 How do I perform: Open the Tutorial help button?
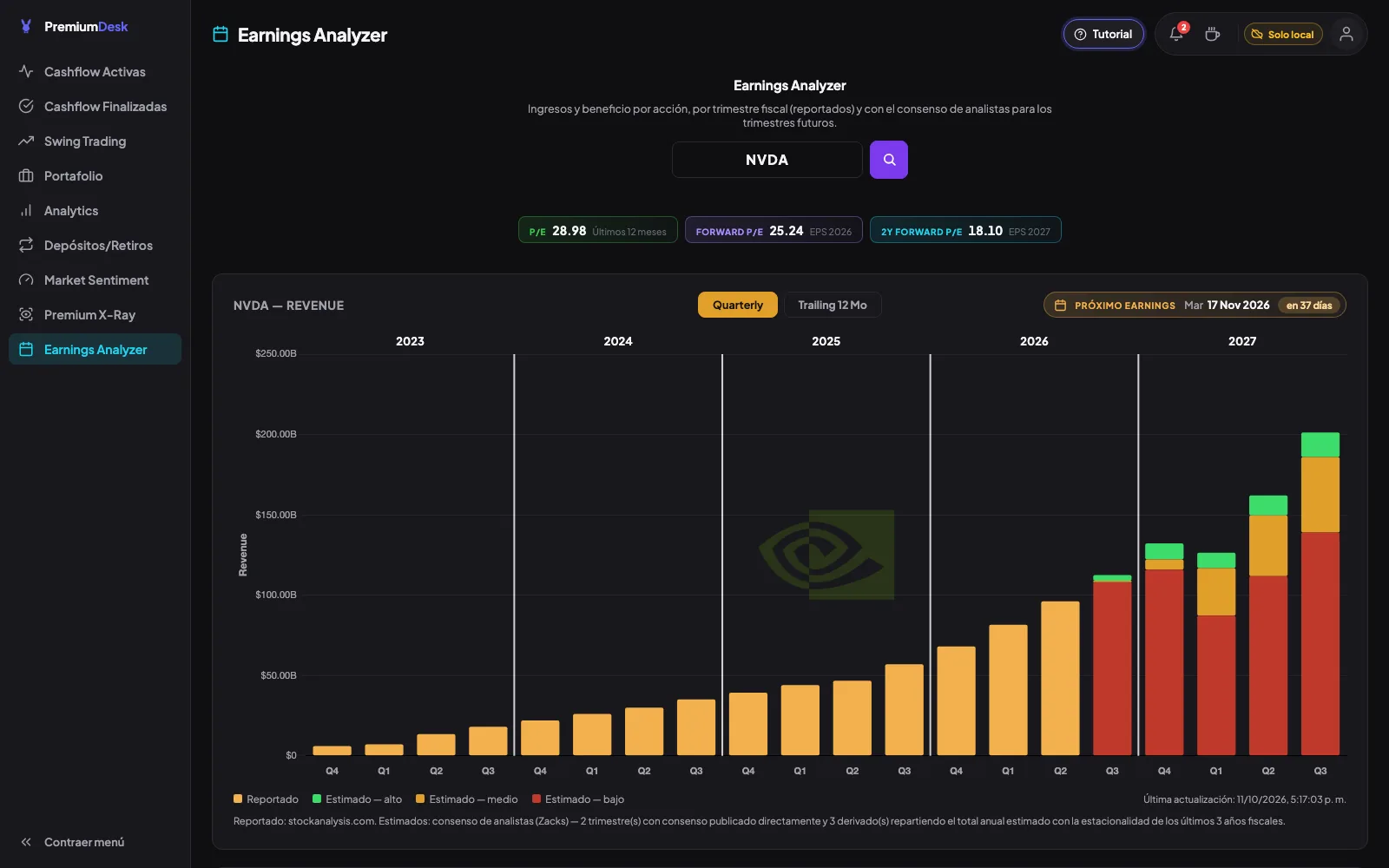point(1103,34)
